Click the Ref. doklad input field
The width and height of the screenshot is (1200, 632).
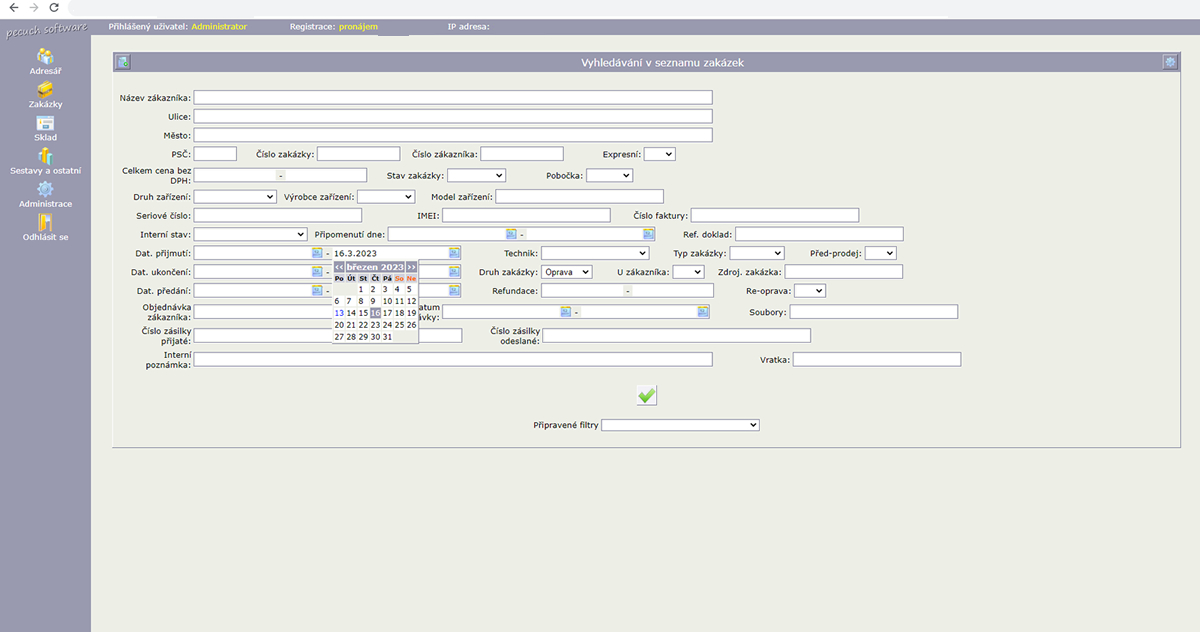point(819,234)
